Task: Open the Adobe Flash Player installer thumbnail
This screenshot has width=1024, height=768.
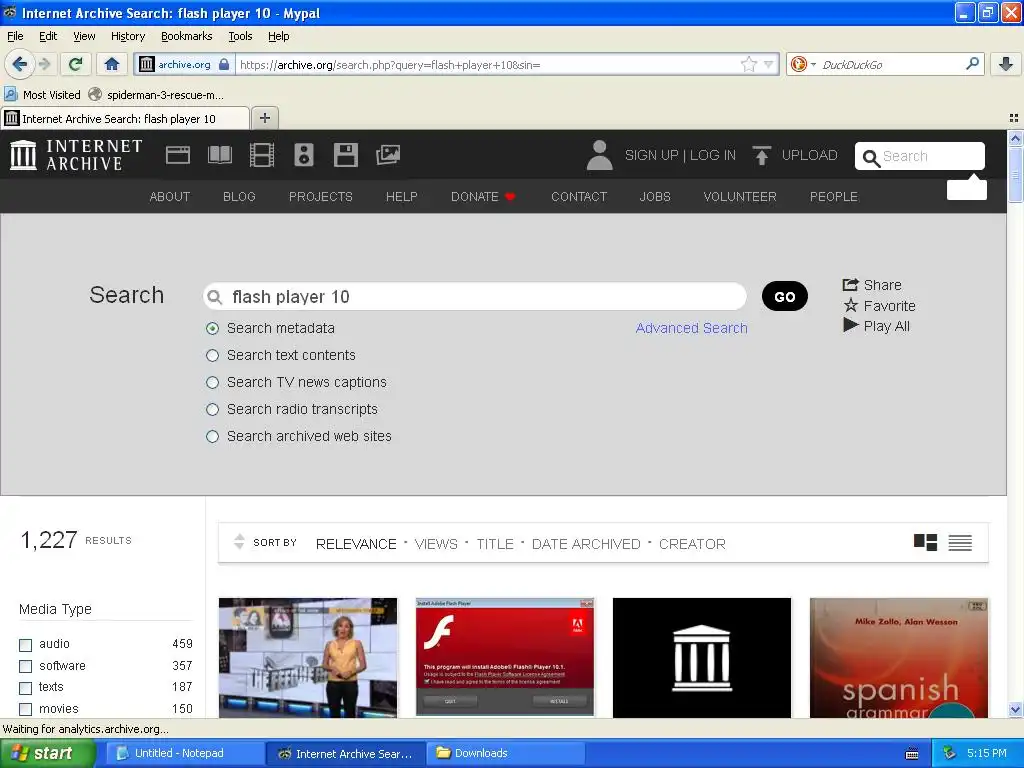Action: point(505,657)
